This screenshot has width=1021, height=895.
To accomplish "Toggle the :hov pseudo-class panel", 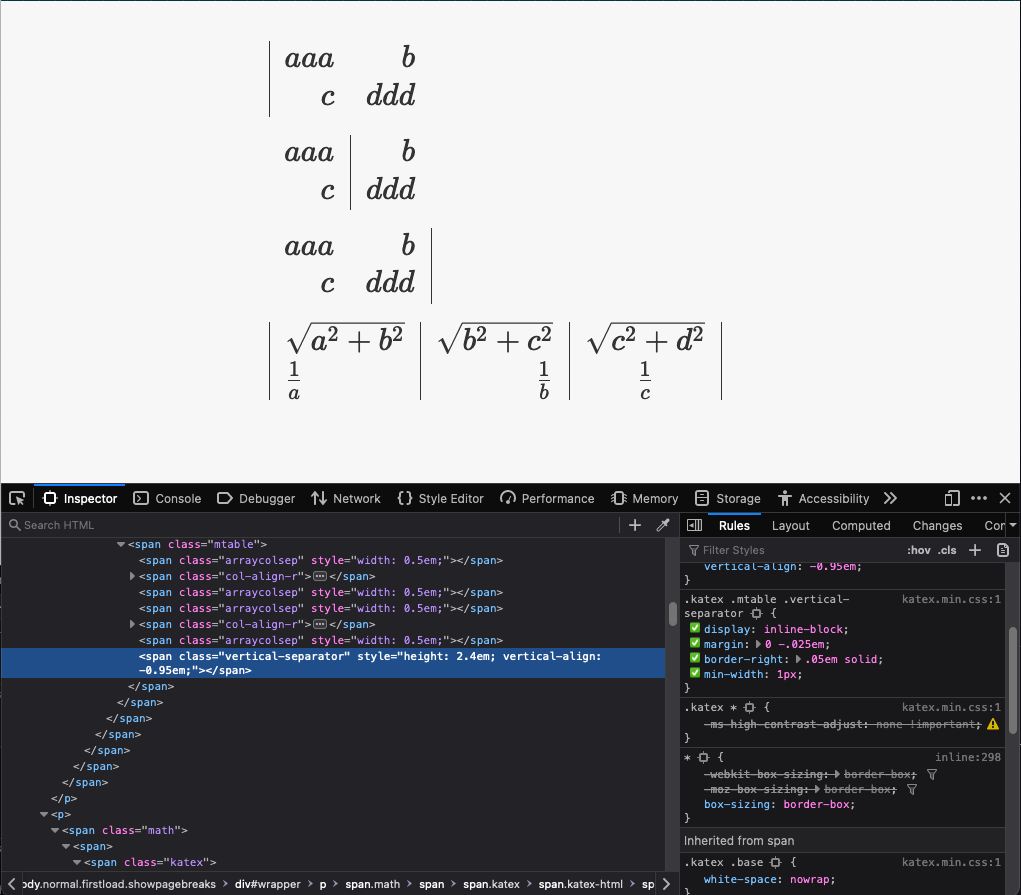I will pyautogui.click(x=918, y=550).
